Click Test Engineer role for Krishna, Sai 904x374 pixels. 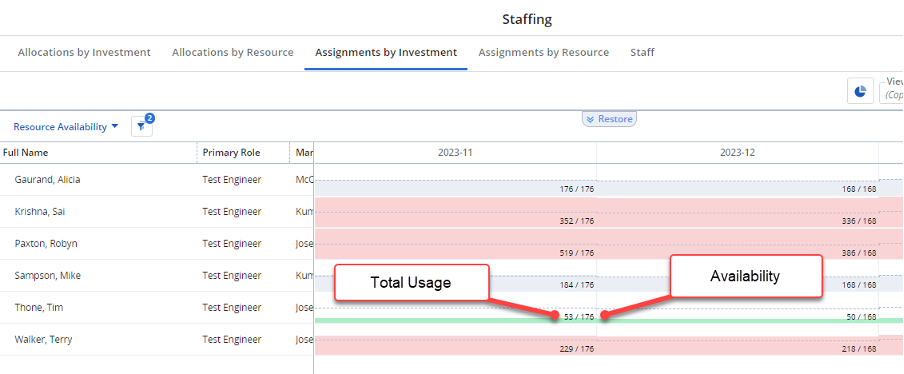coord(231,211)
